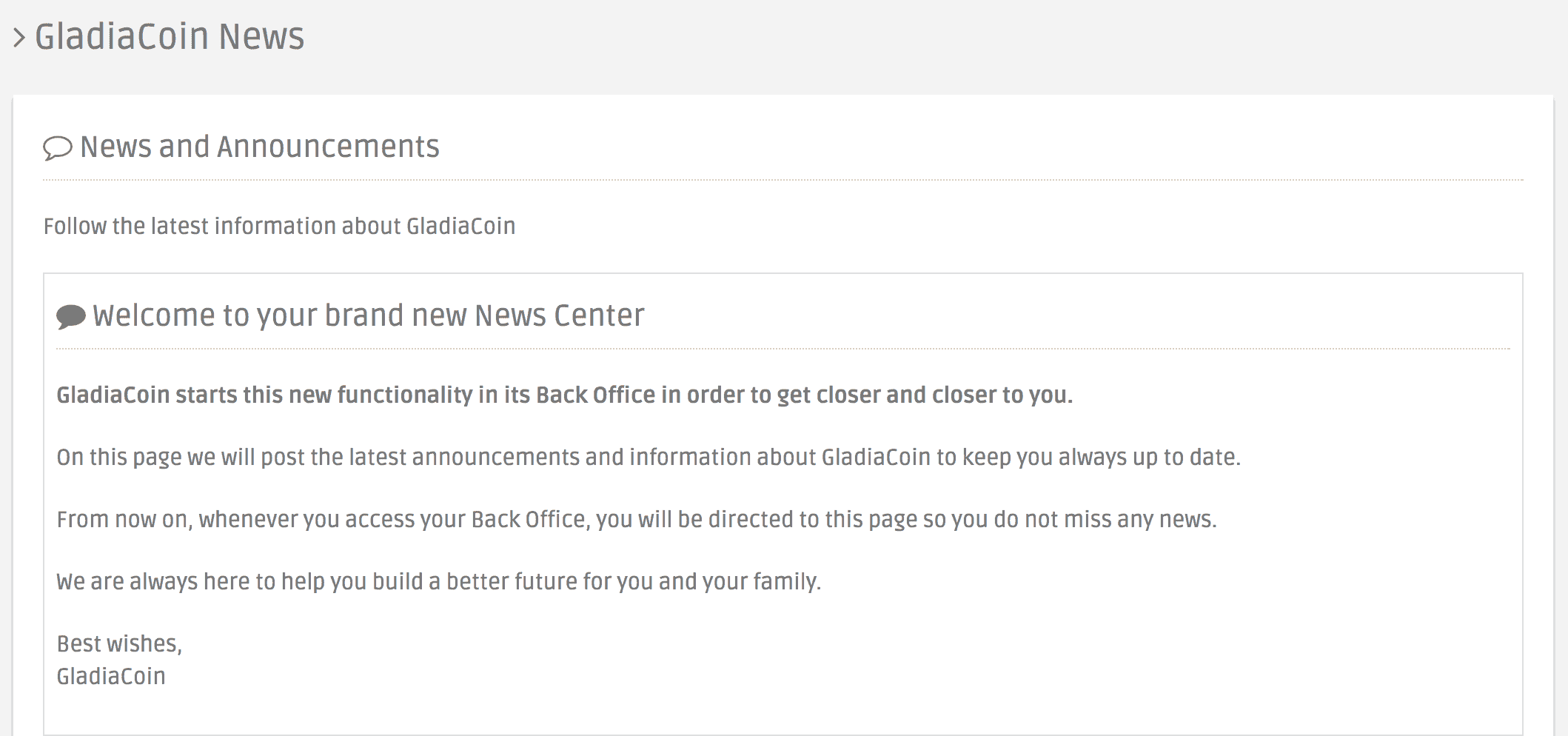Screen dimensions: 1568x736
Task: Click the bold GladiaCoin starts this functionality sentence
Action: click(x=565, y=395)
